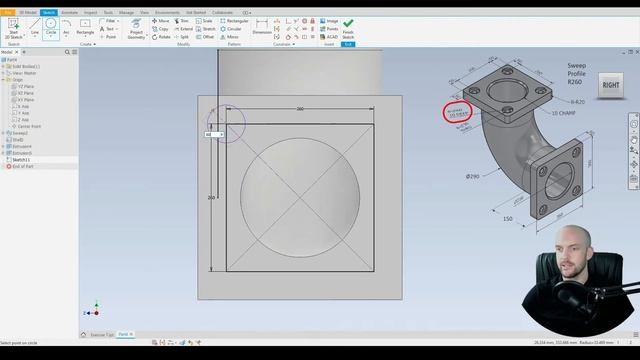Select the Stretch tool
The height and width of the screenshot is (360, 640).
pyautogui.click(x=206, y=29)
